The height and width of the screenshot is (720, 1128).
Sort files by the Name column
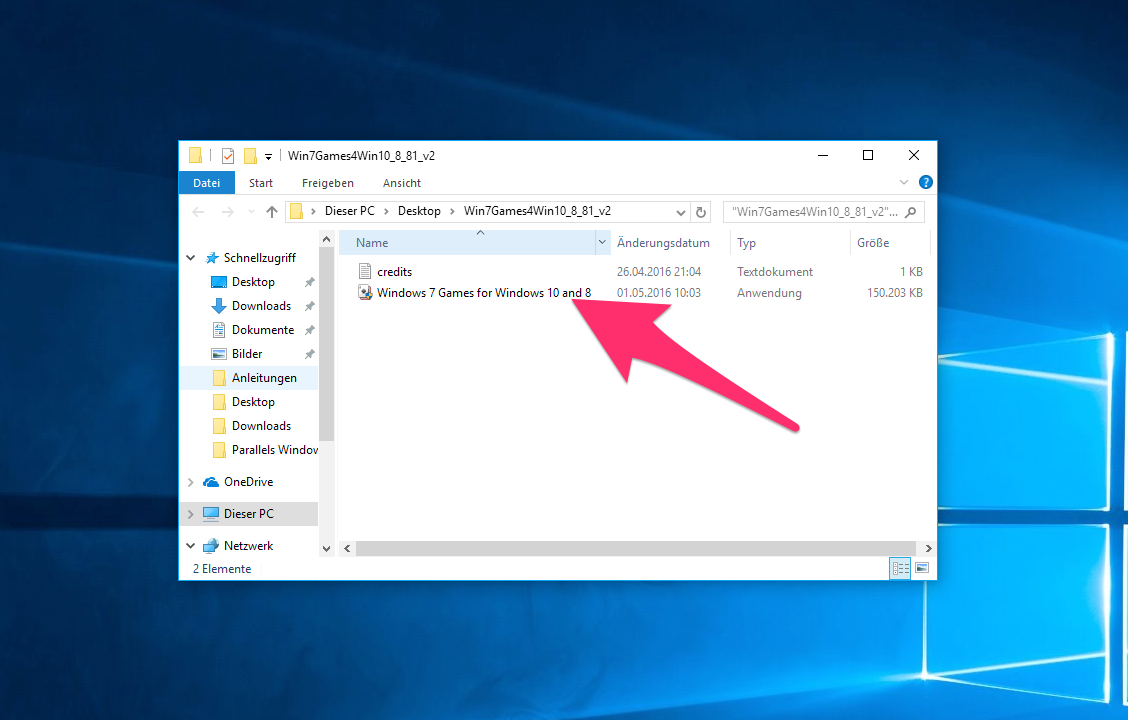click(x=468, y=243)
